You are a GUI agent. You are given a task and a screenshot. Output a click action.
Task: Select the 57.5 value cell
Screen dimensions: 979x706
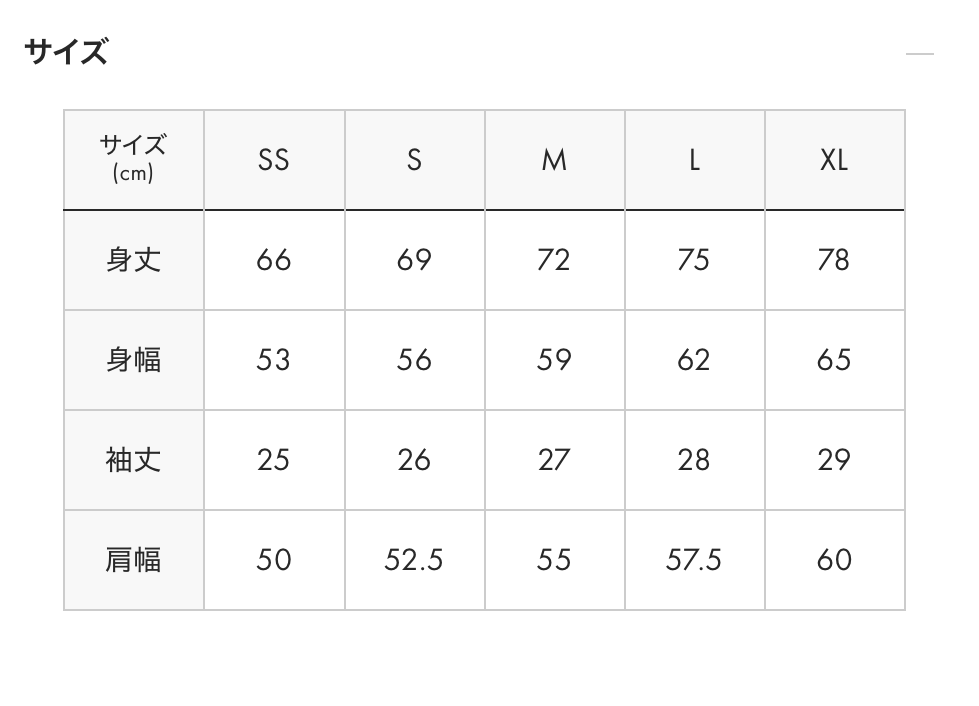tap(694, 560)
